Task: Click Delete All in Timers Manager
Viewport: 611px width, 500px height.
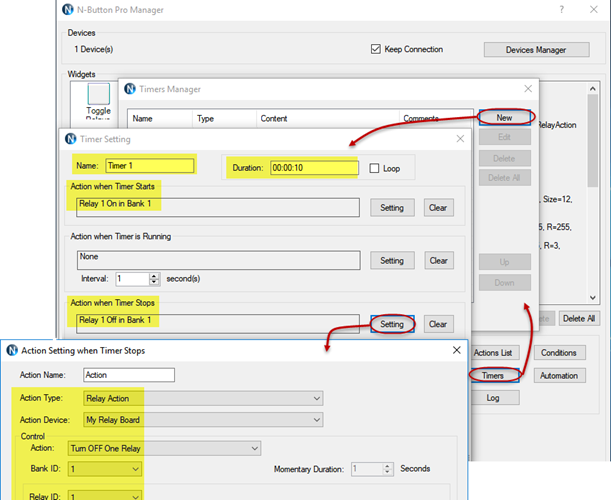Action: point(505,178)
